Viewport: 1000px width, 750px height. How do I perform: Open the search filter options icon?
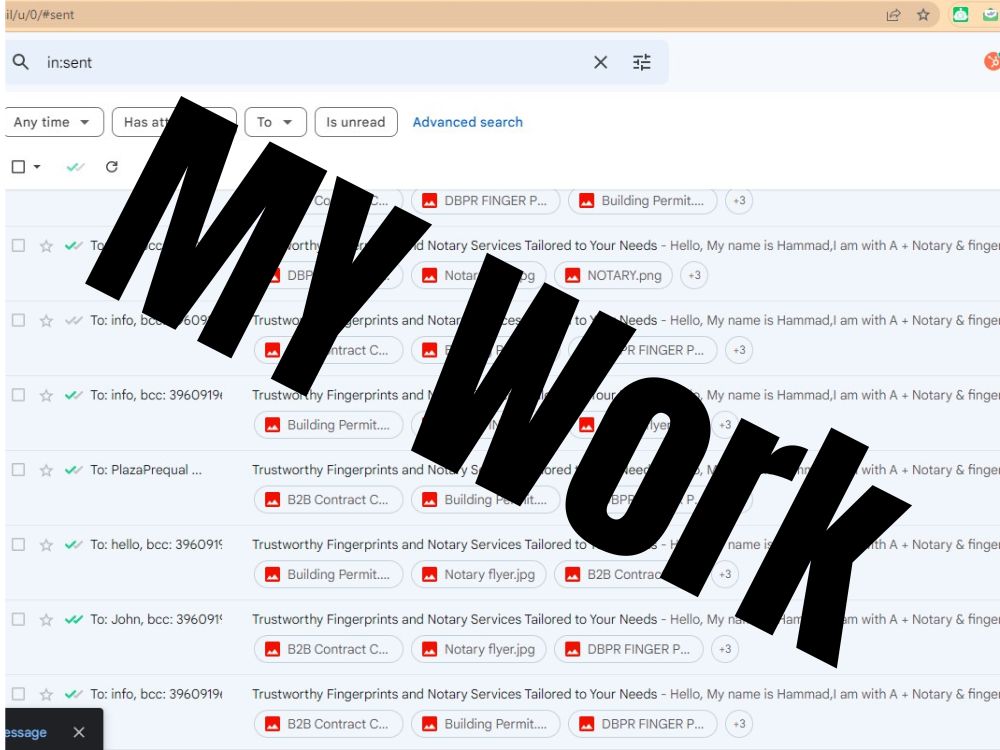coord(642,62)
